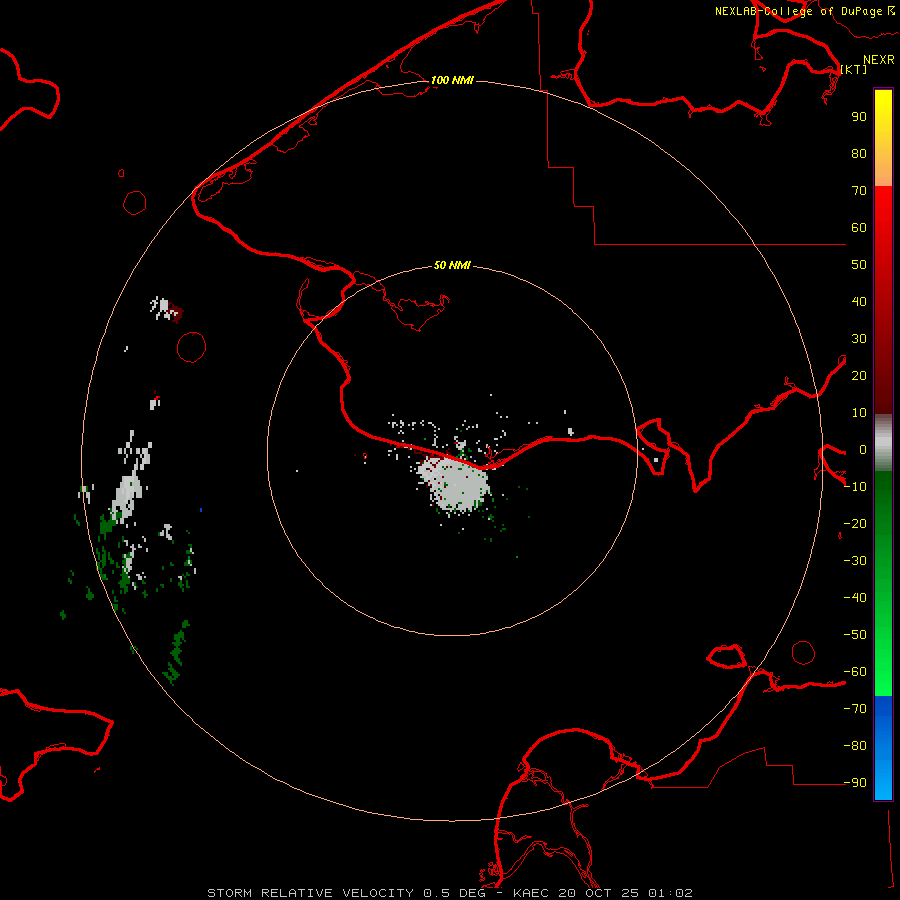The image size is (900, 900).
Task: Click the 70 value on the velocity scale
Action: pos(859,191)
